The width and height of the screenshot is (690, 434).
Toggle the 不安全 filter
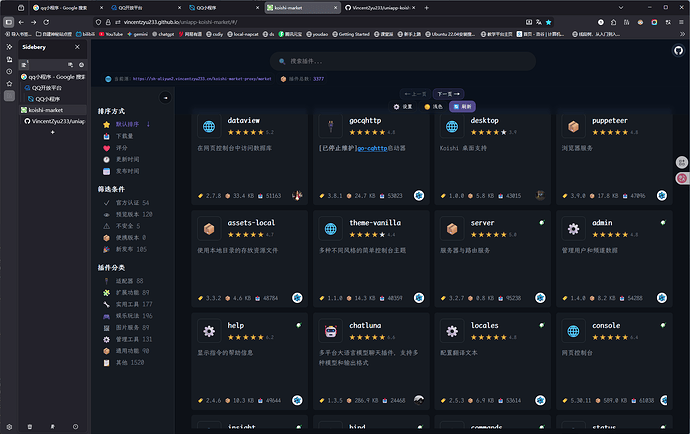pos(126,226)
